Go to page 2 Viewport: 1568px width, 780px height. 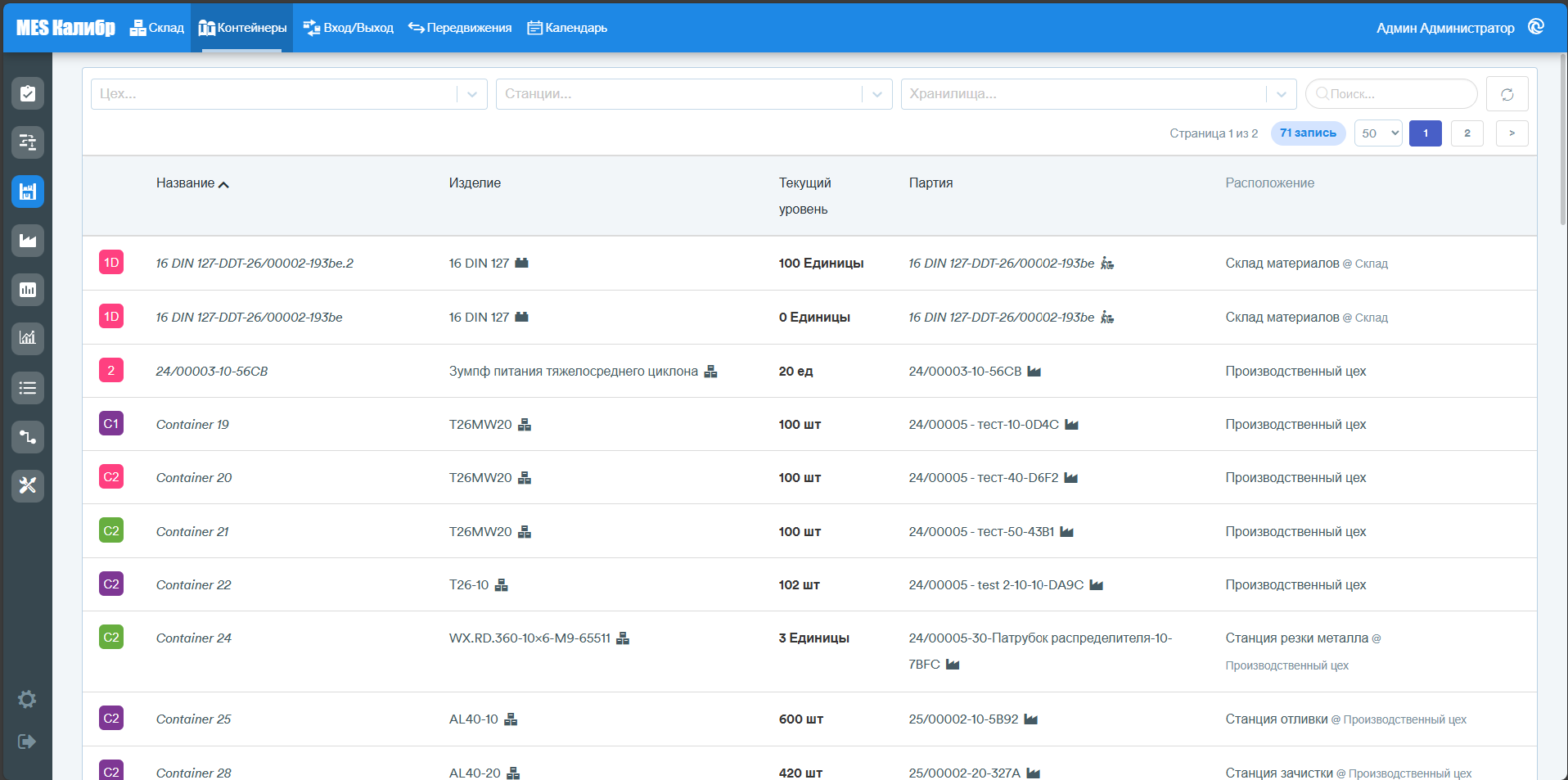(x=1467, y=133)
